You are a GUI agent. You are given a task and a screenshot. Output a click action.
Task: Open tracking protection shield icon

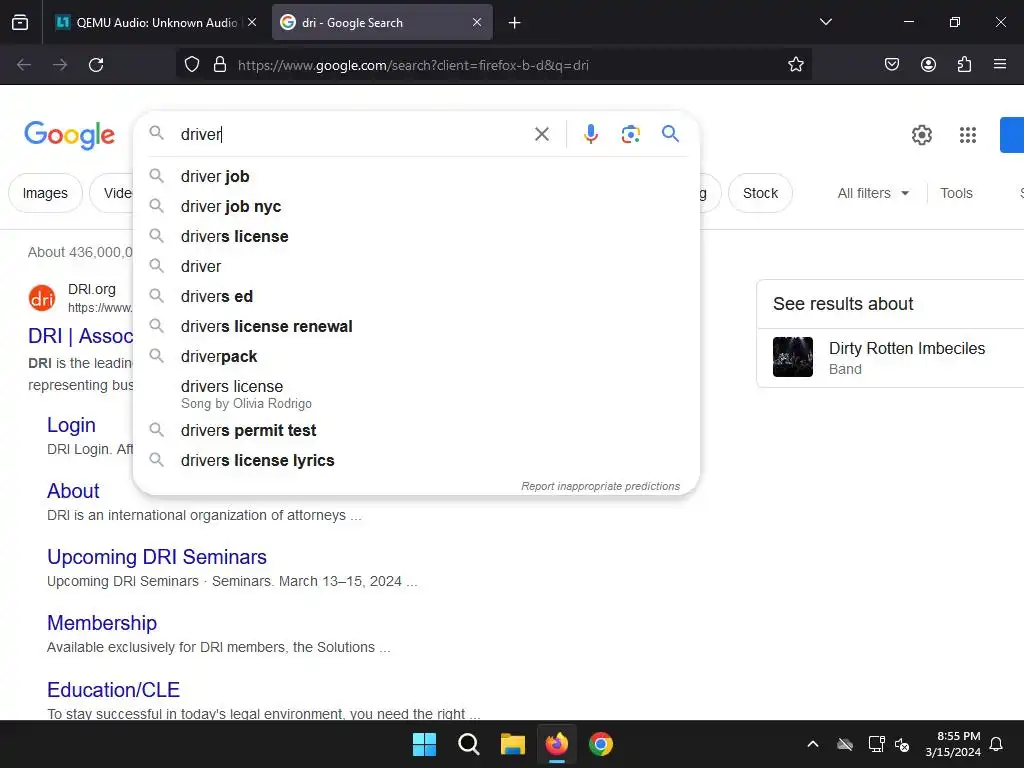click(191, 65)
